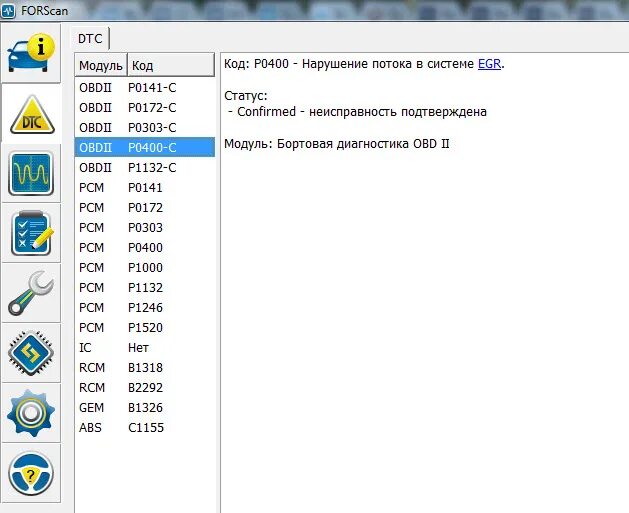Viewport: 629px width, 513px height.
Task: Select highlighted OBDII P0400-C row
Action: coord(145,147)
